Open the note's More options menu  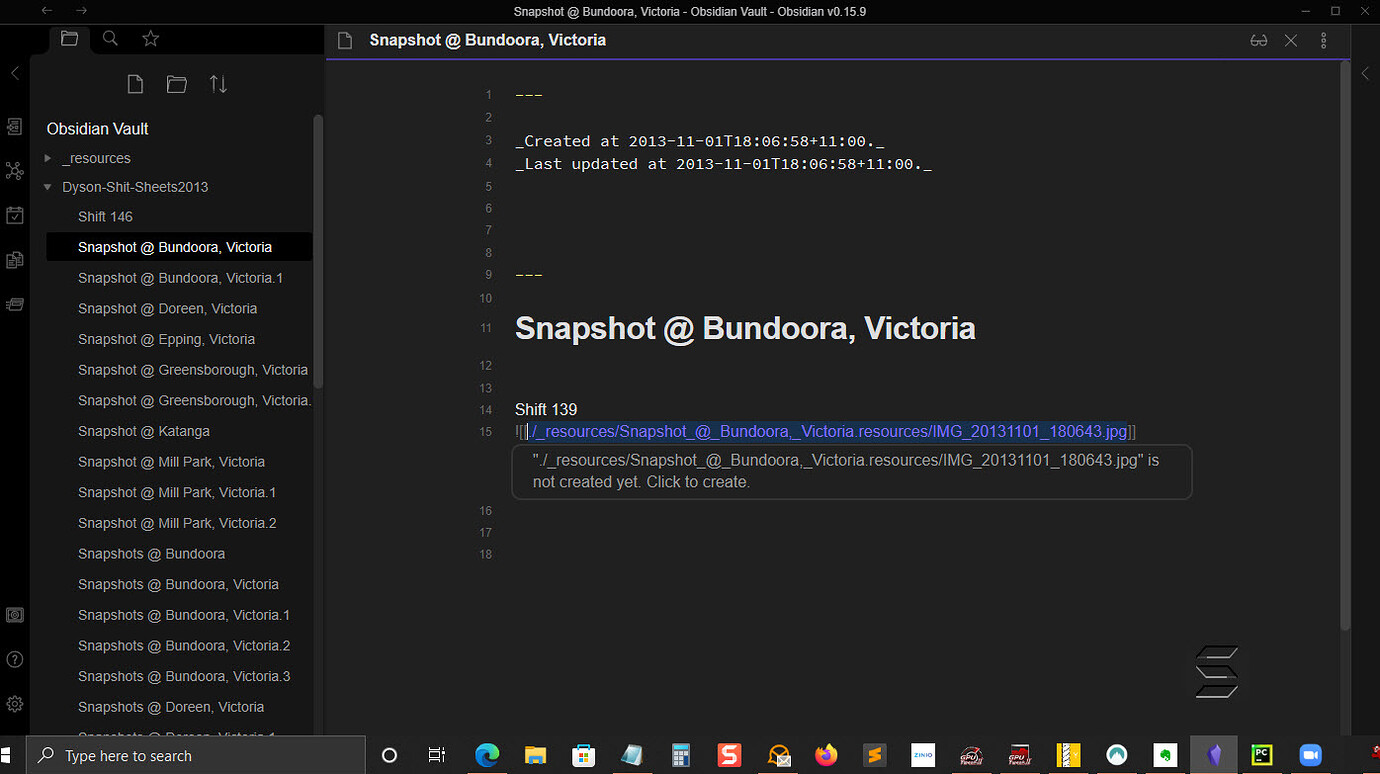(1323, 41)
